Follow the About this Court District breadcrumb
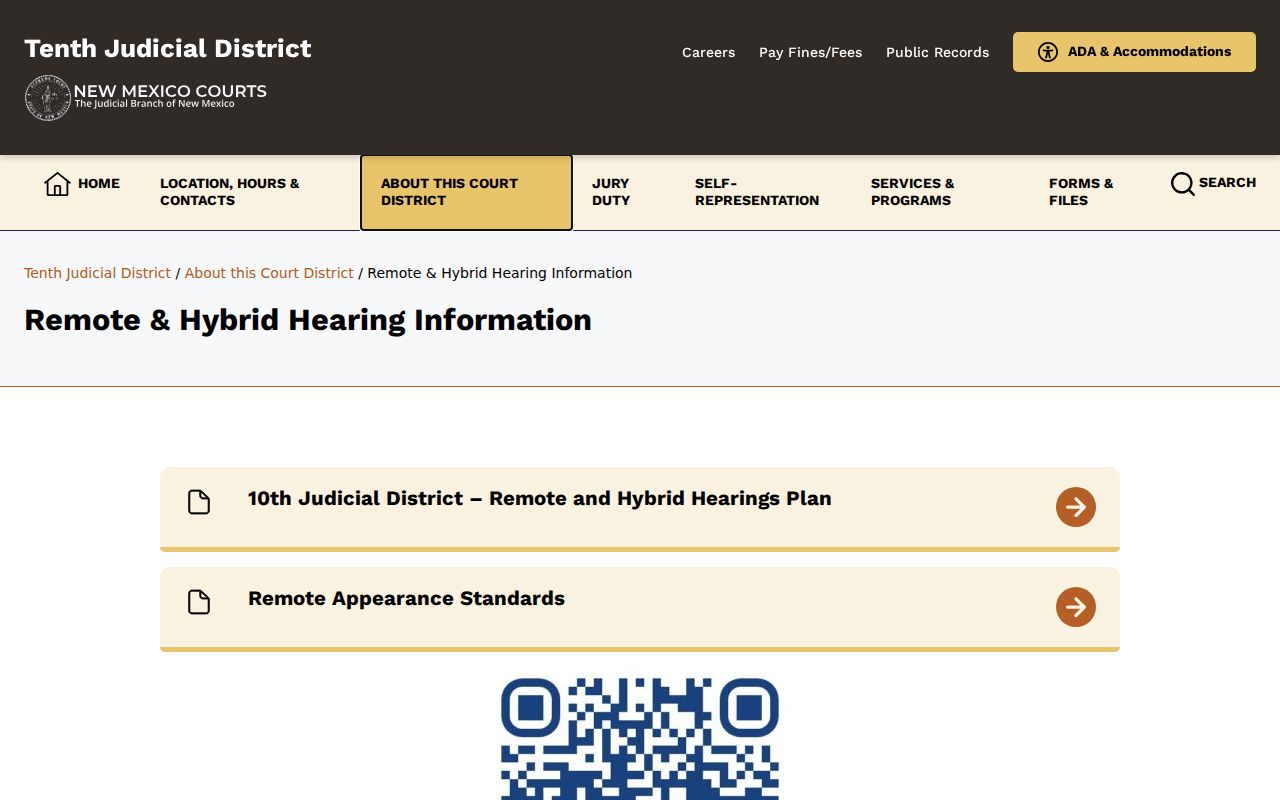This screenshot has width=1280, height=800. tap(269, 273)
